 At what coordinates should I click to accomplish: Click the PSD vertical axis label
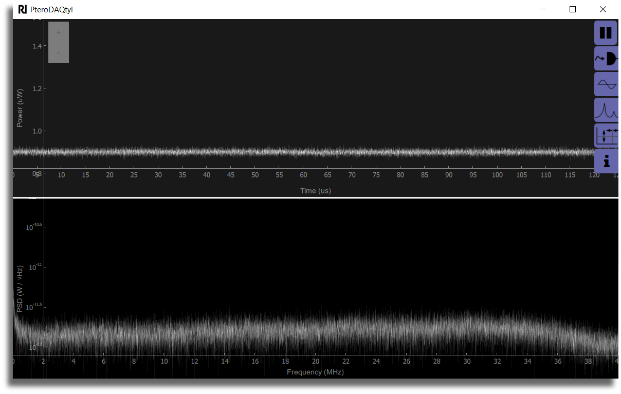tap(20, 289)
